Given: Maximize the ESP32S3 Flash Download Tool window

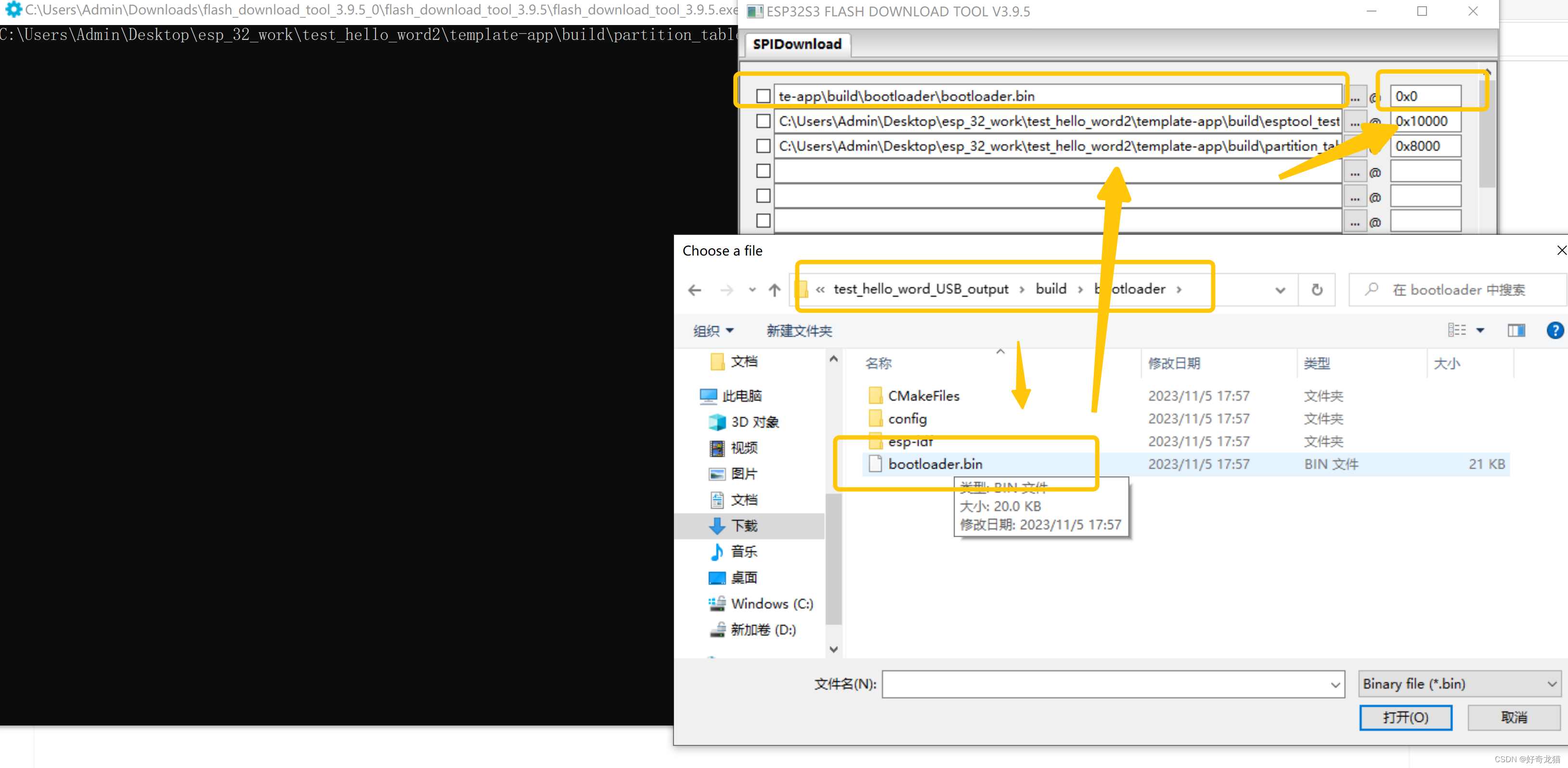Looking at the screenshot, I should pyautogui.click(x=1422, y=11).
